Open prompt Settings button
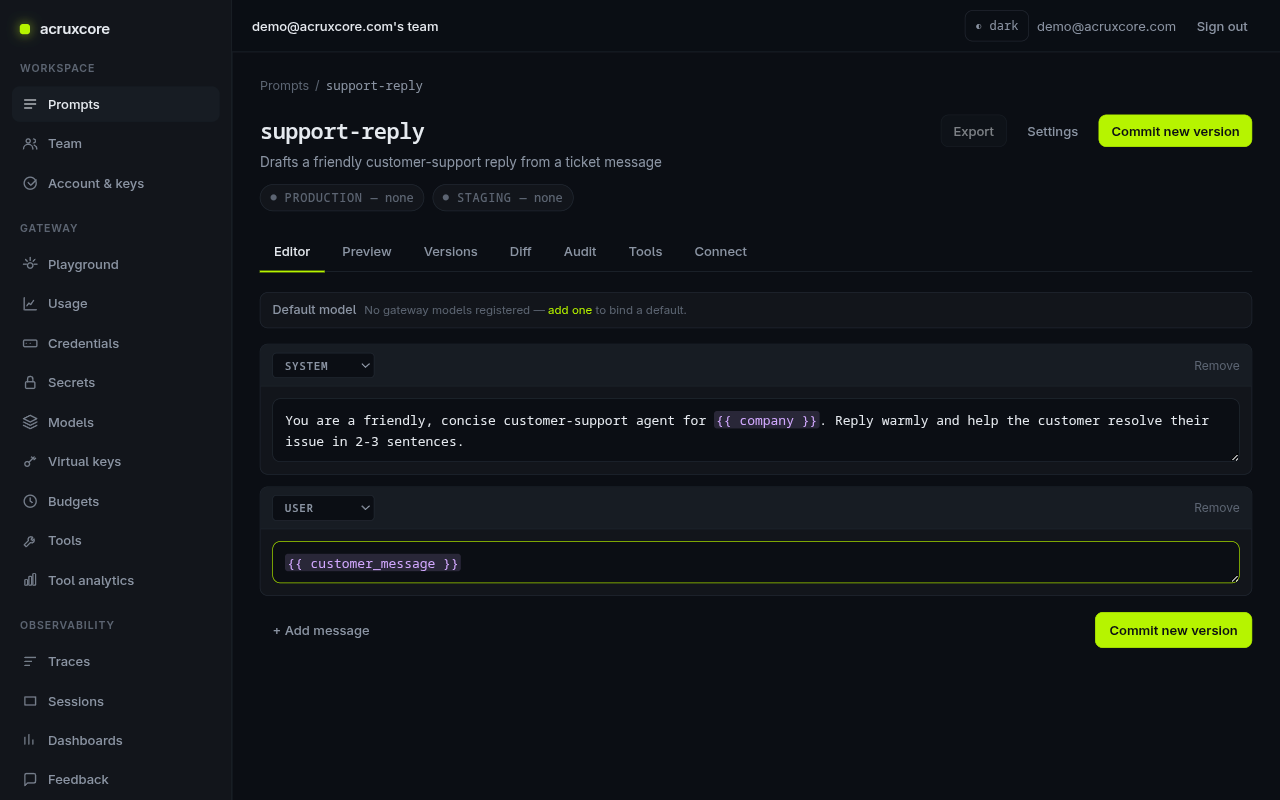 coord(1052,131)
